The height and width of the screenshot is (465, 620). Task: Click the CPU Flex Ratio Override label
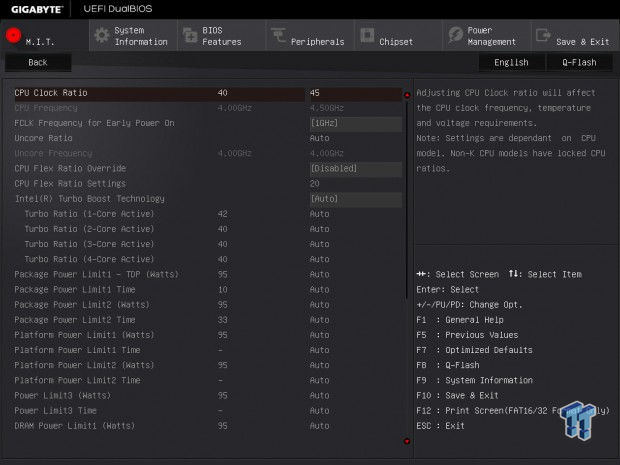[x=70, y=169]
